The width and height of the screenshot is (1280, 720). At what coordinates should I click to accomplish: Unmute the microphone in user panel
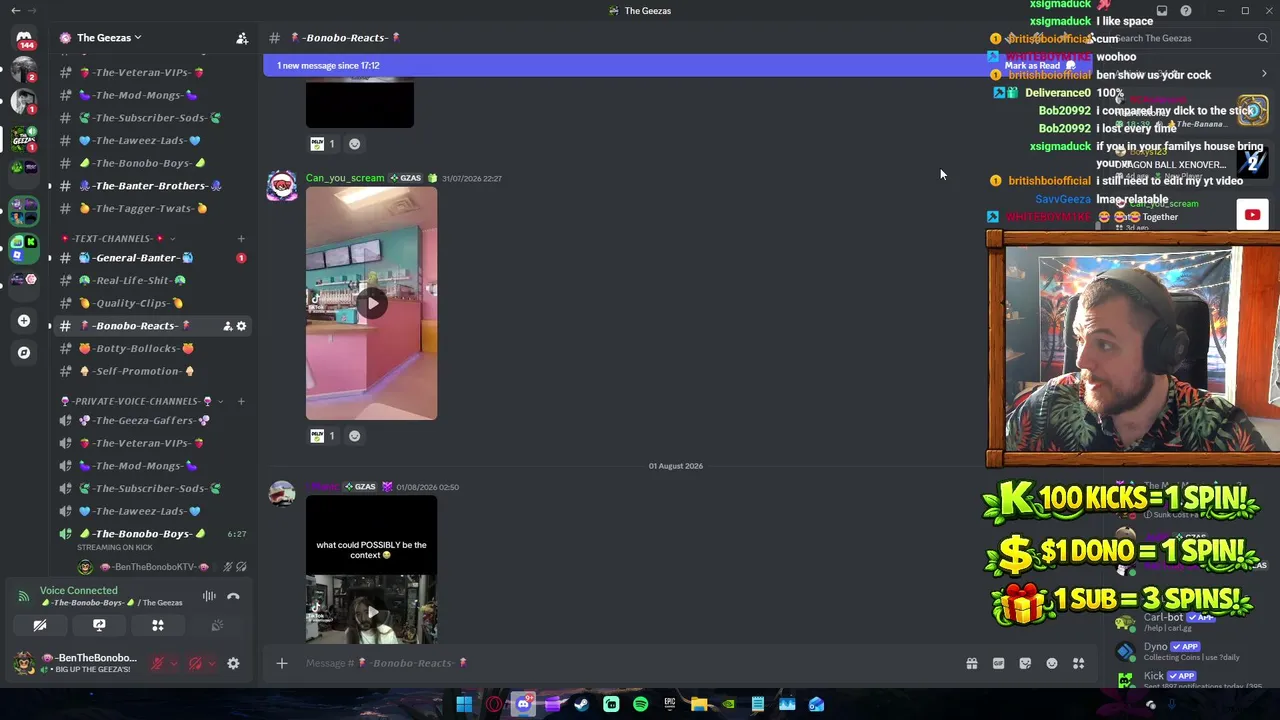pos(157,663)
